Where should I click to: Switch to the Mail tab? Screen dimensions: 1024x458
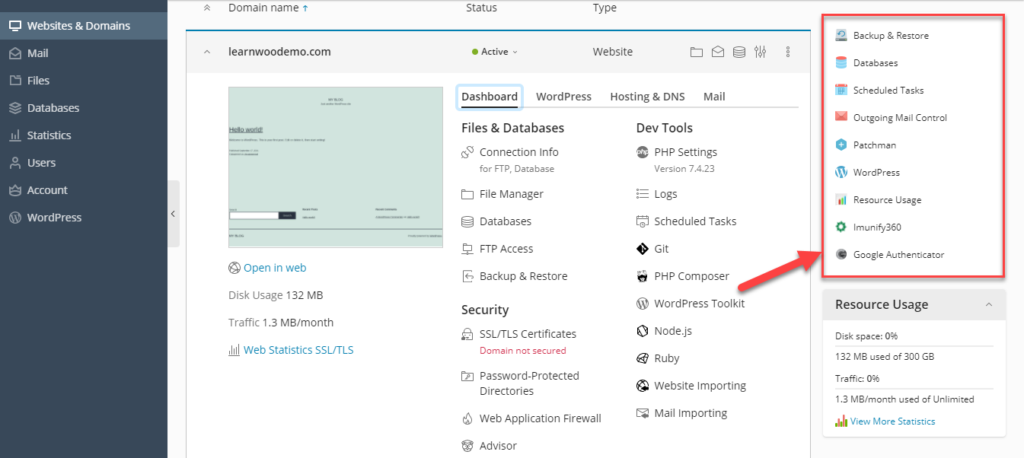[714, 97]
